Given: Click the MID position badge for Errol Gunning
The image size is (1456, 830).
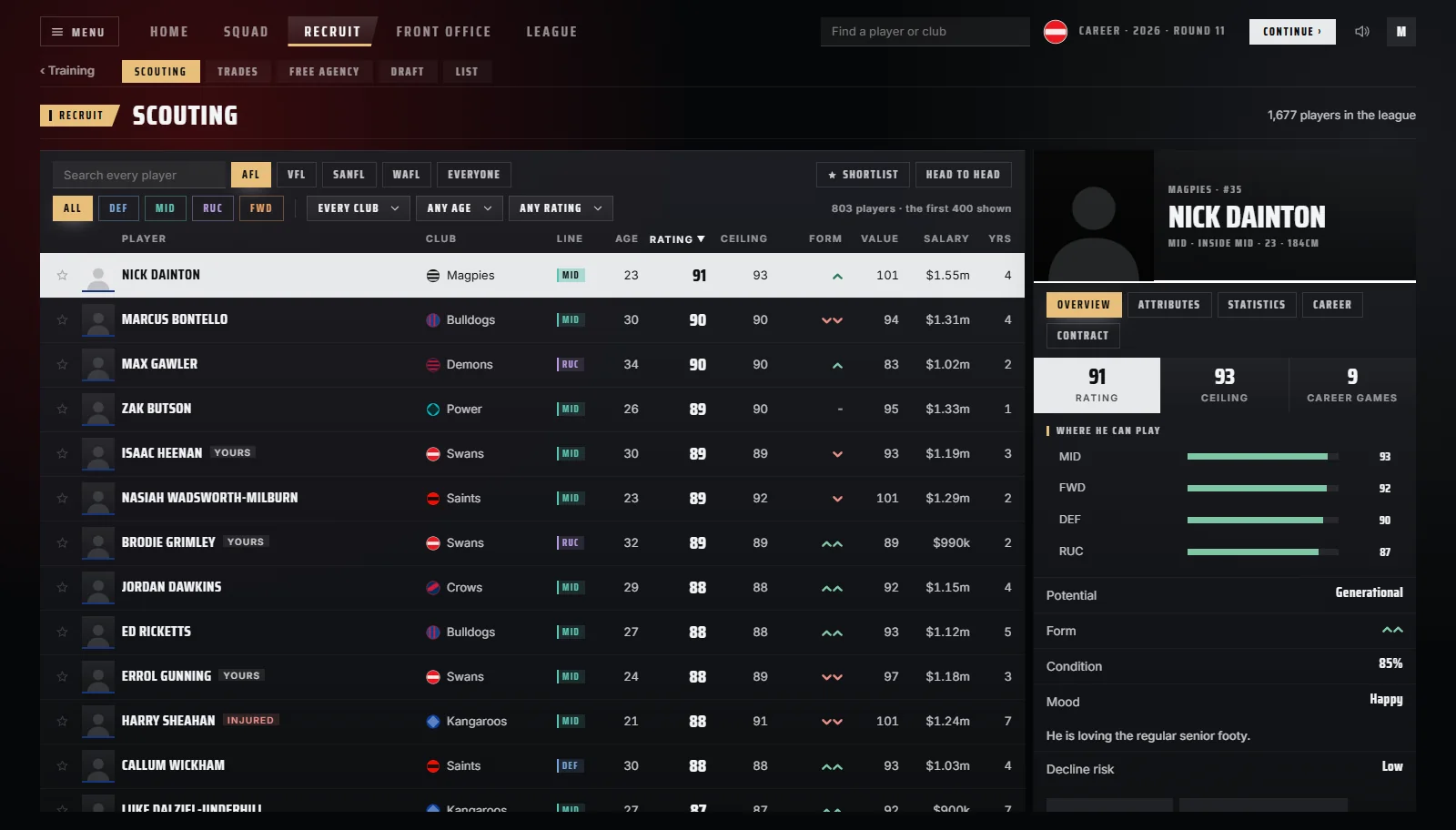Looking at the screenshot, I should [571, 677].
